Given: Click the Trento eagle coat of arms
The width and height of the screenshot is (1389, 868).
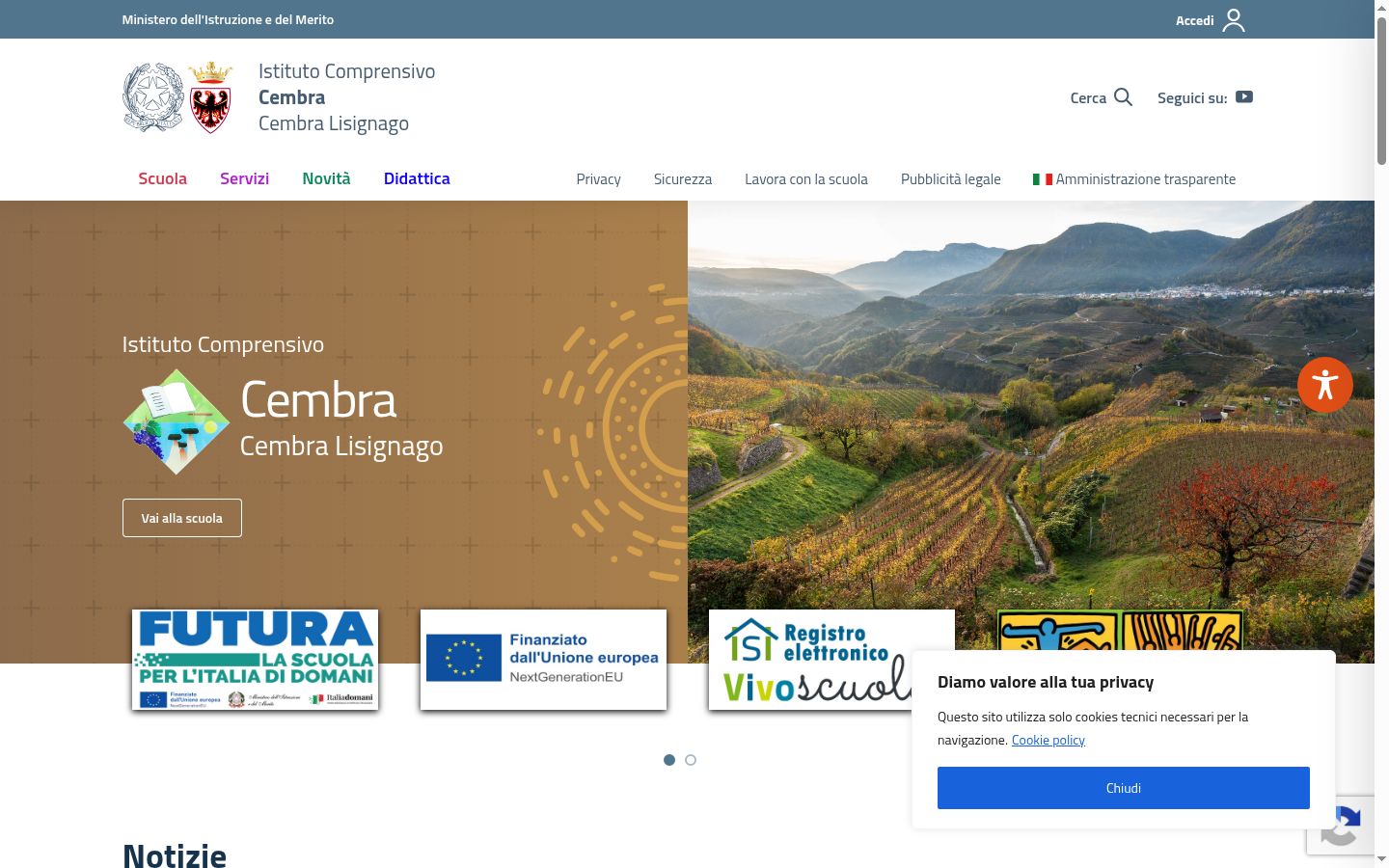Looking at the screenshot, I should [x=210, y=97].
